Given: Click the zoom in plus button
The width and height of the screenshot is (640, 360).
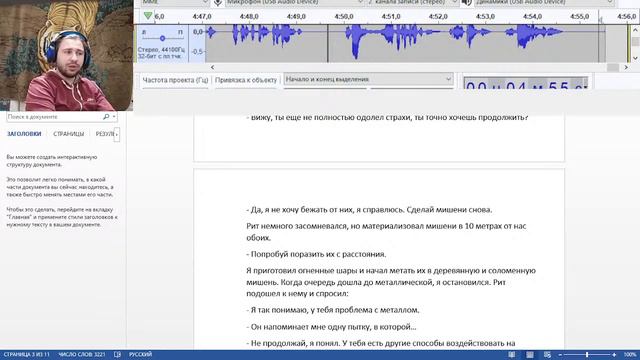Looking at the screenshot, I should coord(614,355).
